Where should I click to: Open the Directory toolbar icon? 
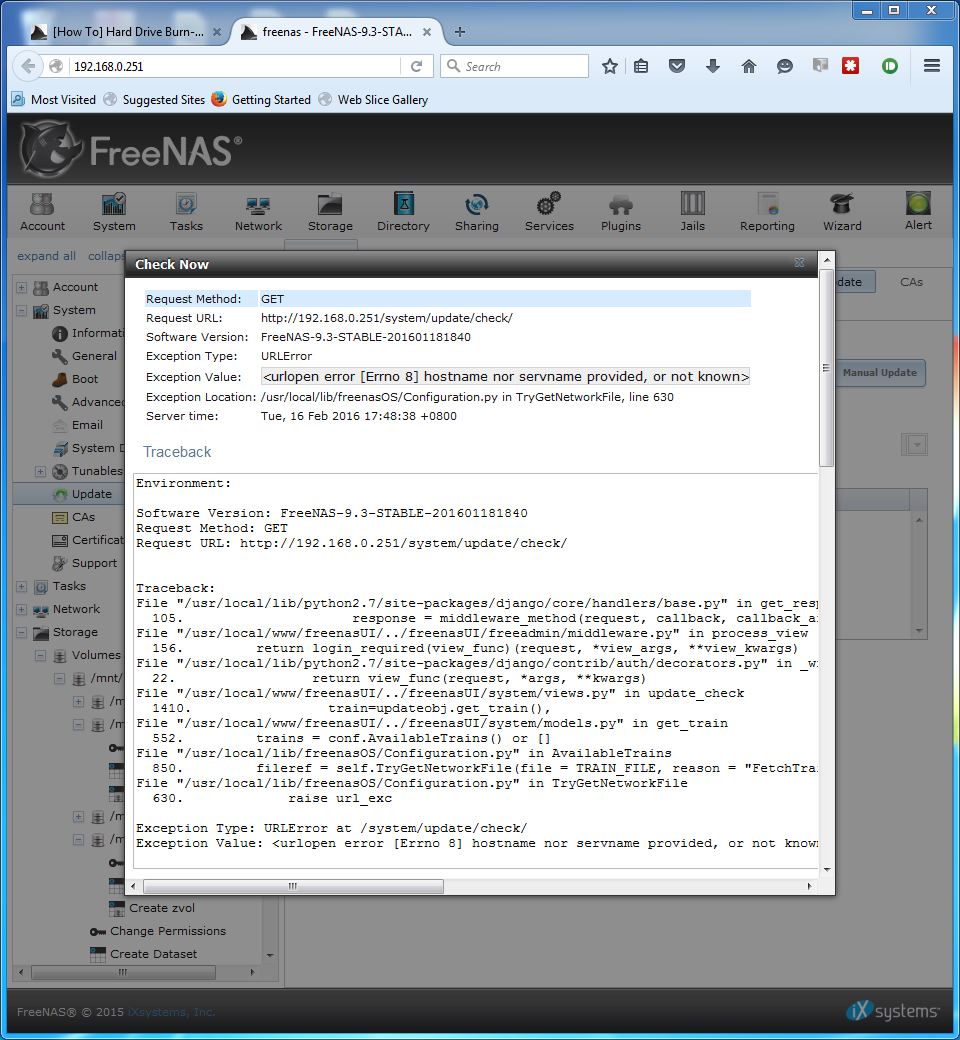point(403,212)
